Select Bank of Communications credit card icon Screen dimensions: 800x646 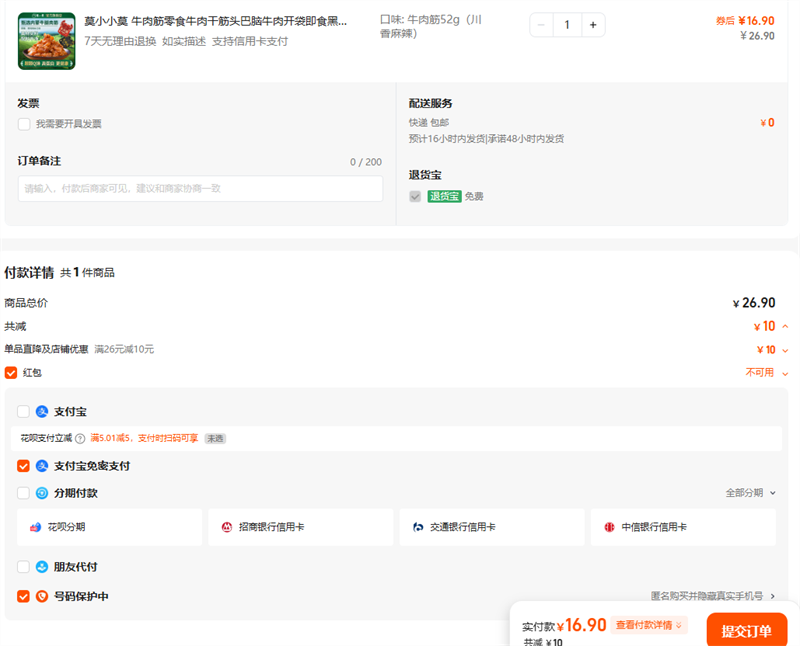[x=419, y=527]
